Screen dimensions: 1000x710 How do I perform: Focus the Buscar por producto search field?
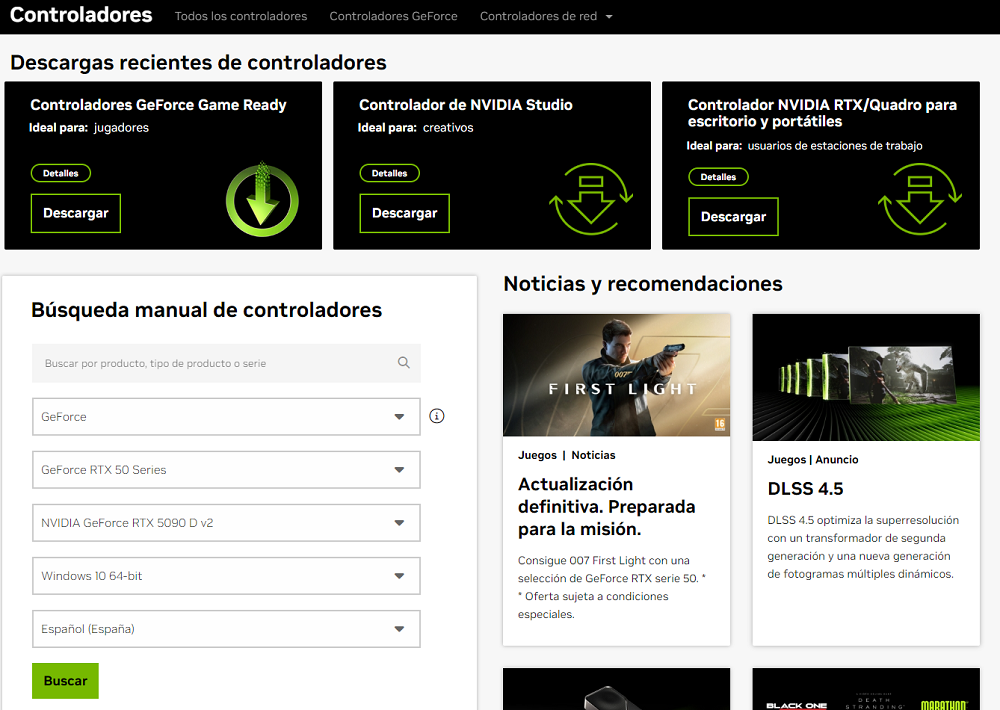226,363
